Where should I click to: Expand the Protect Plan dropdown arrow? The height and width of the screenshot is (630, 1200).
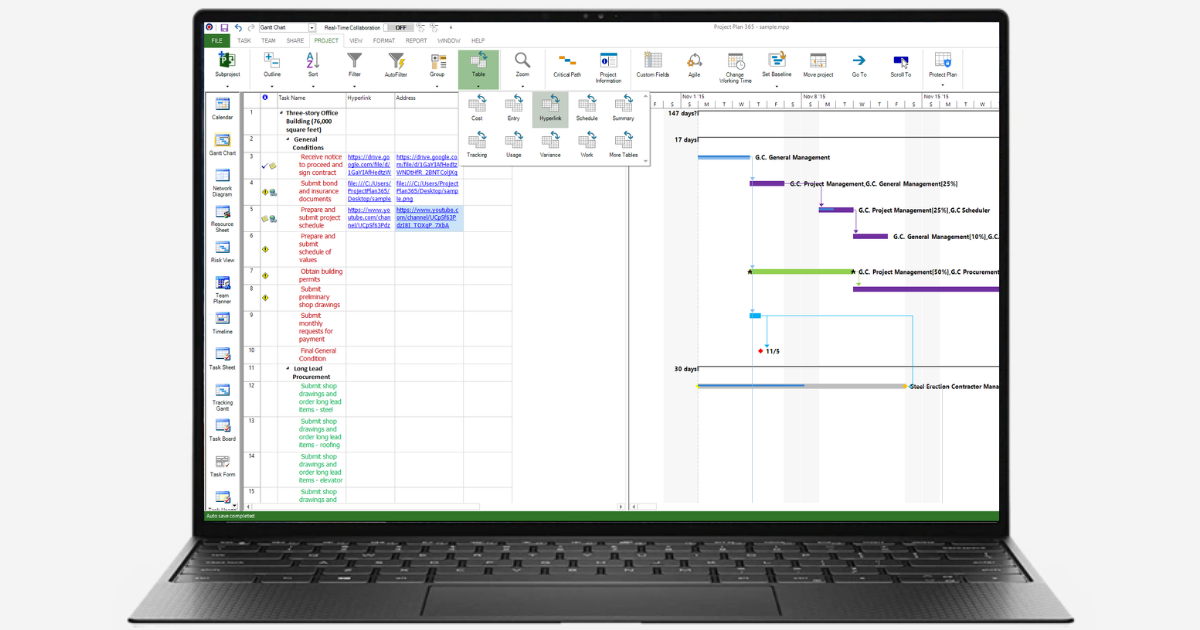tap(942, 86)
